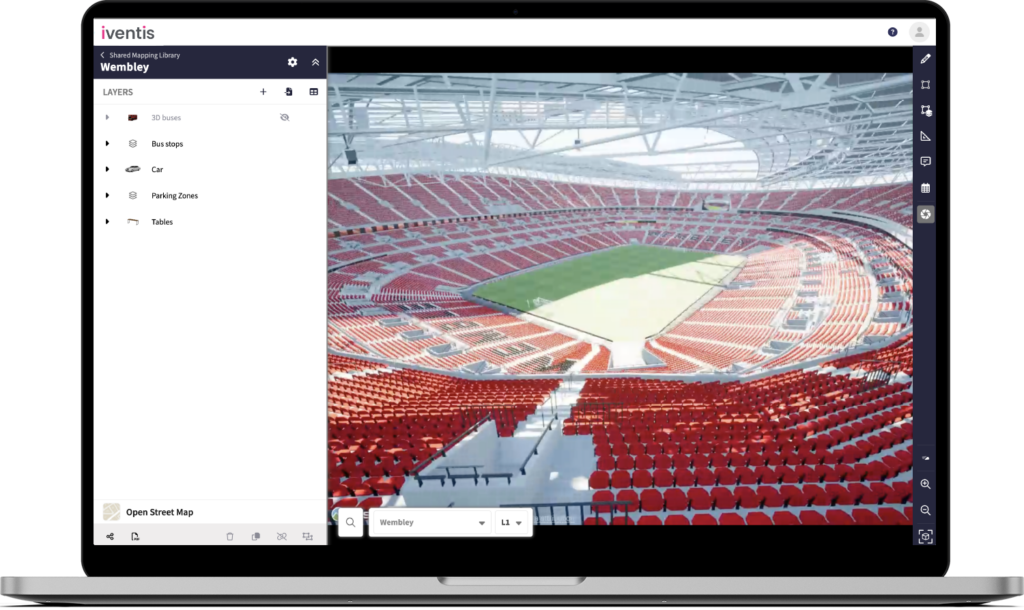Open the L1 level dropdown
Viewport: 1024px width, 610px height.
click(x=512, y=522)
